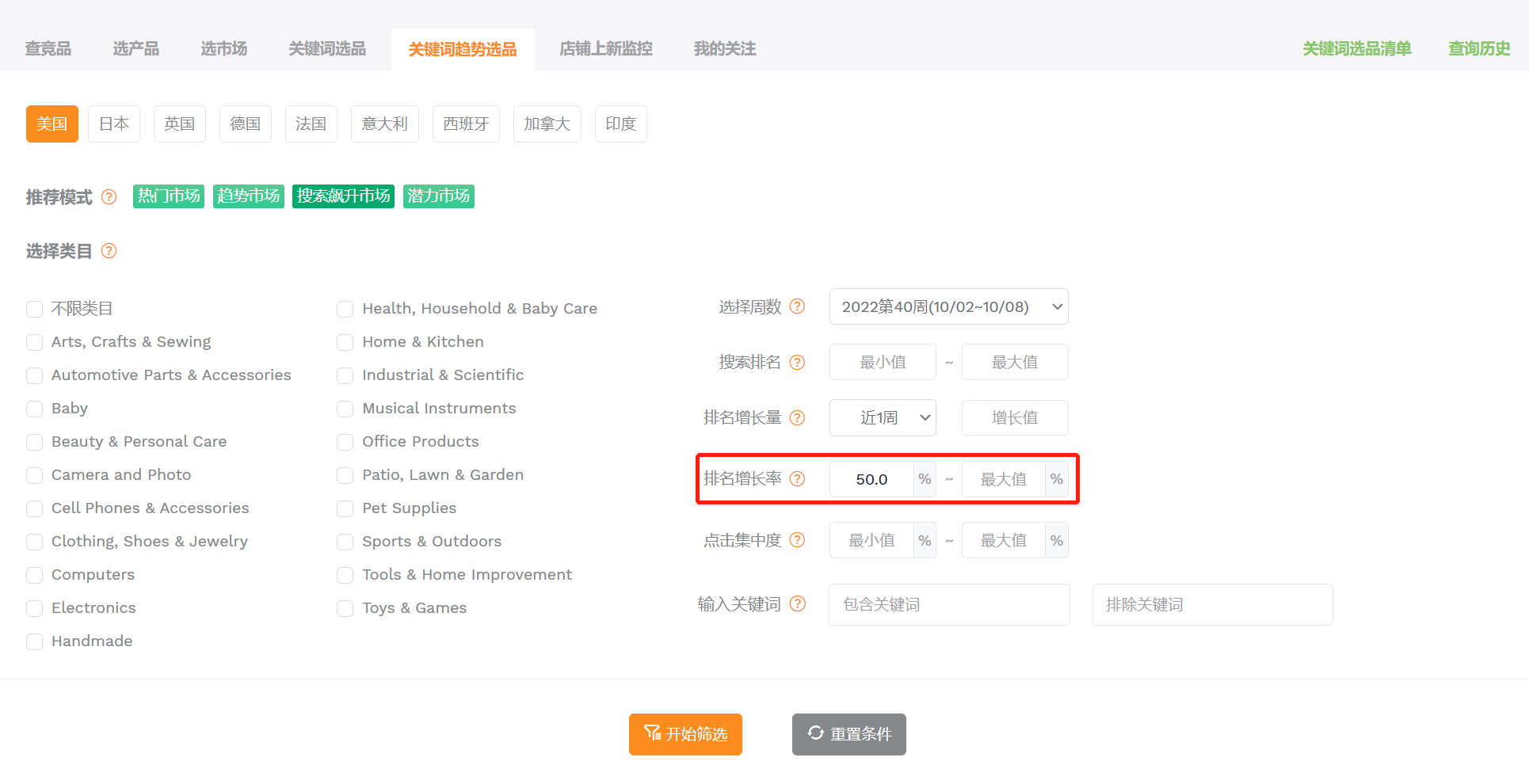
Task: Click help icon beside 排名增长率
Action: 798,478
